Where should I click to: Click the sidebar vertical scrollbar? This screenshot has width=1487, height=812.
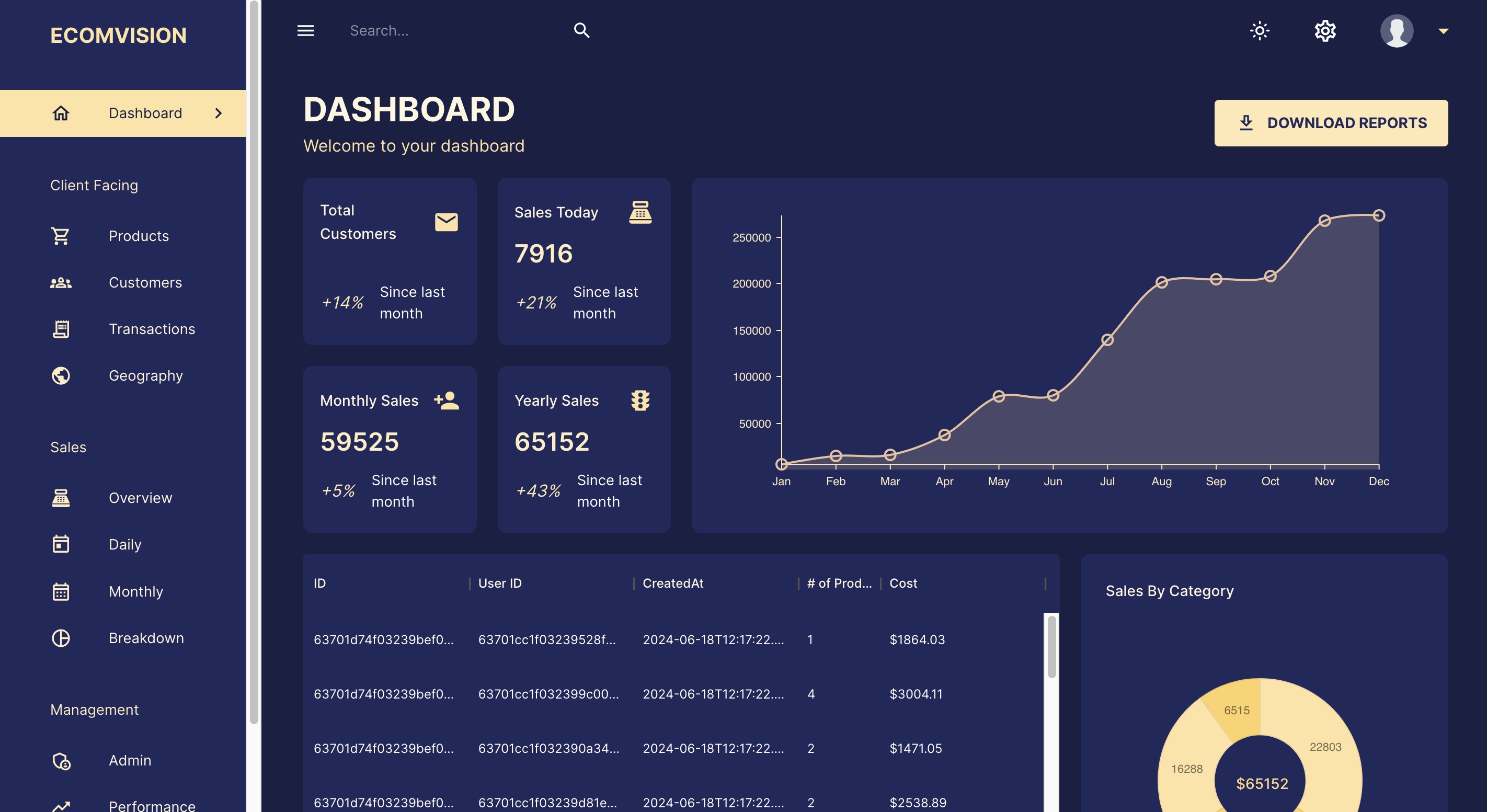click(254, 362)
